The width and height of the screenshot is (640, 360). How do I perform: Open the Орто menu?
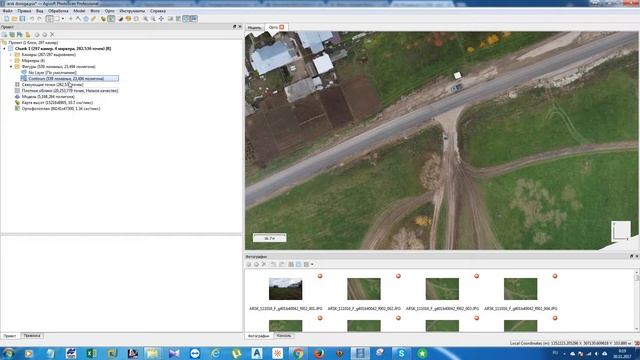click(109, 11)
